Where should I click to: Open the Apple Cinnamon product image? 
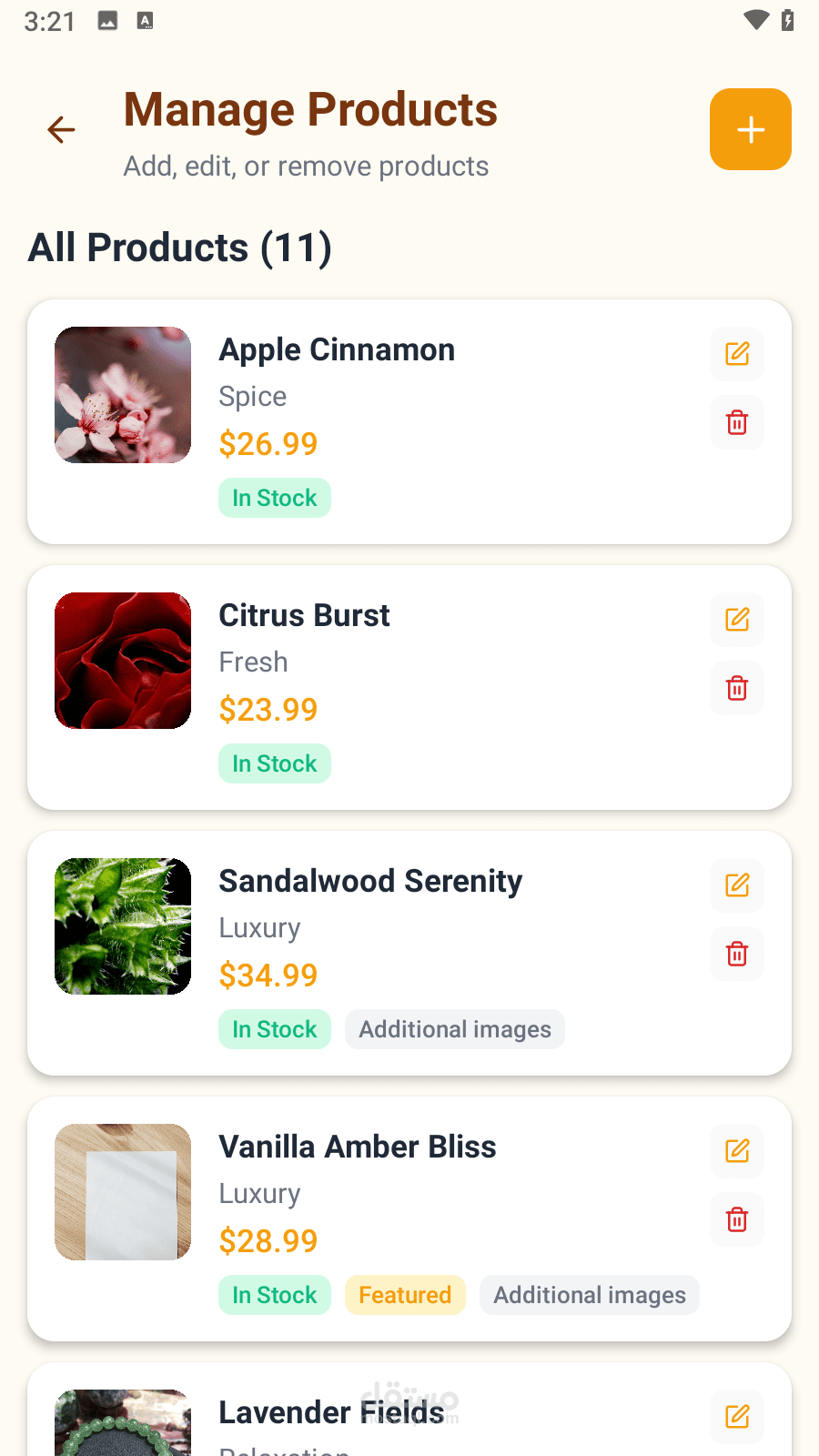click(x=123, y=395)
